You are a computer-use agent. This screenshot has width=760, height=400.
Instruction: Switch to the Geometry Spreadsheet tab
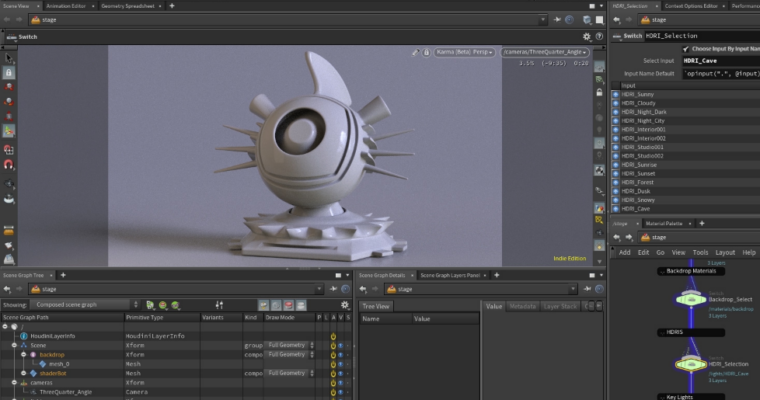(129, 5)
